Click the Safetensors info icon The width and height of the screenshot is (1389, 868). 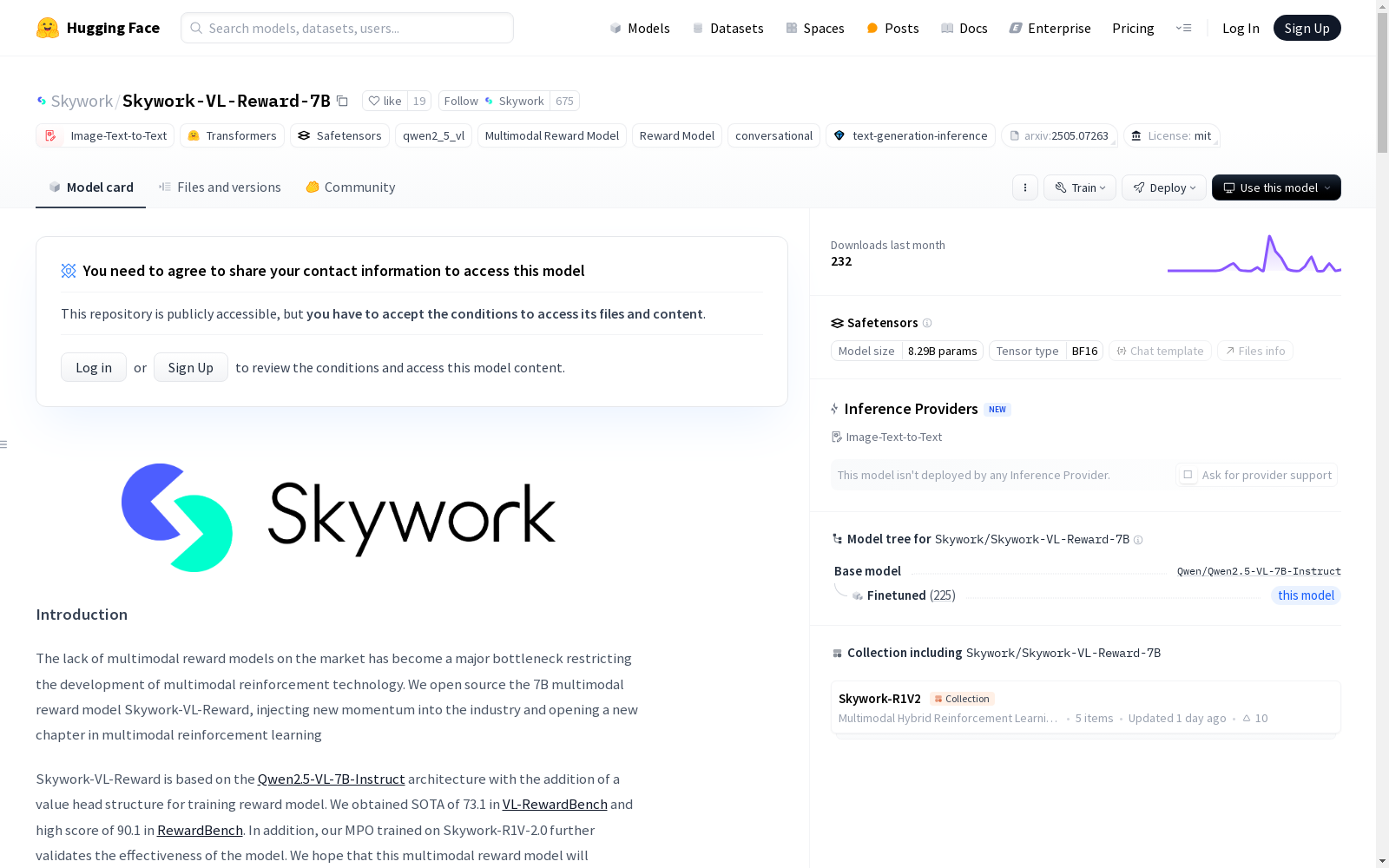(x=927, y=323)
